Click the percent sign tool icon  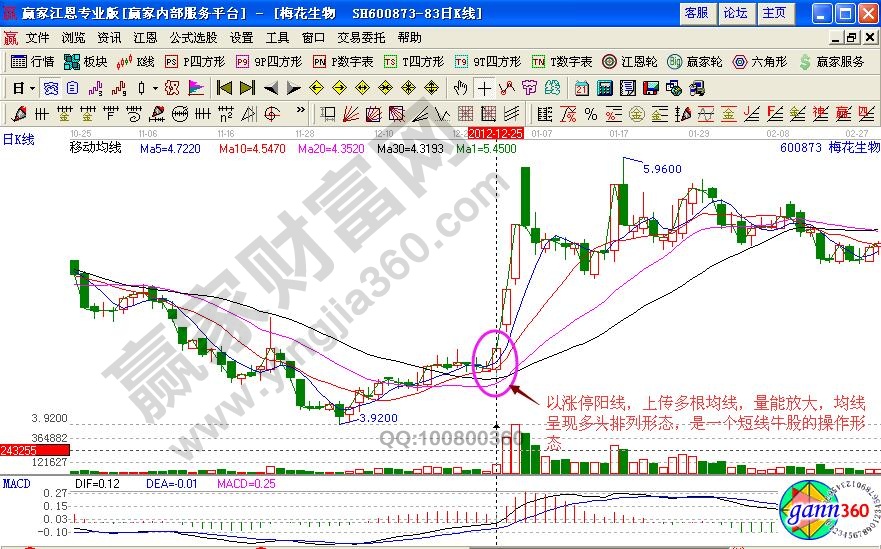click(591, 113)
